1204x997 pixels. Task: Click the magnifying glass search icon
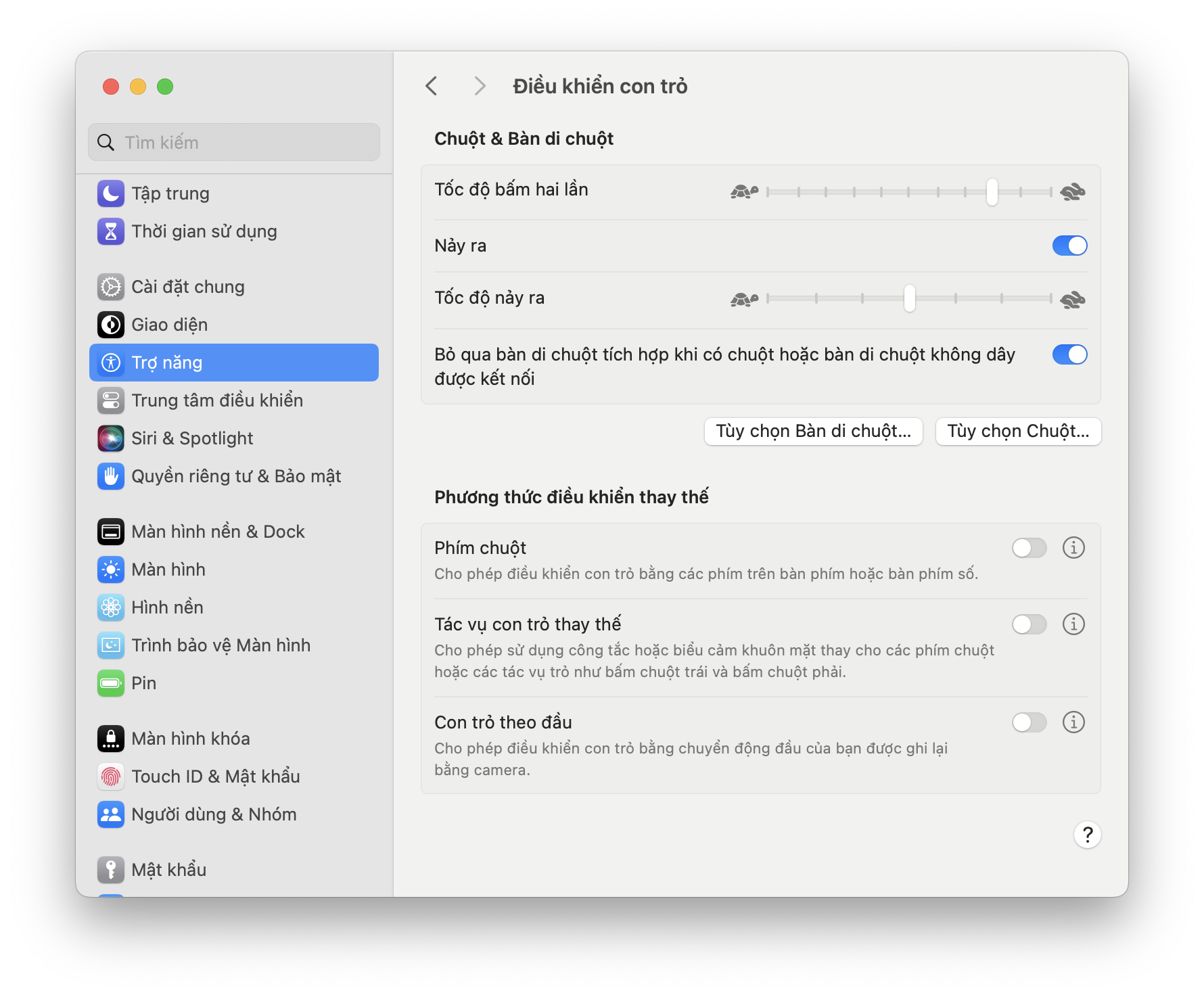tap(106, 143)
